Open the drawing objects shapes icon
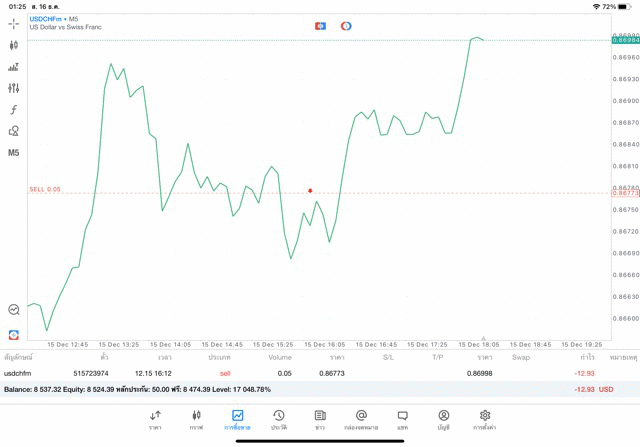This screenshot has width=640, height=447. [x=14, y=131]
